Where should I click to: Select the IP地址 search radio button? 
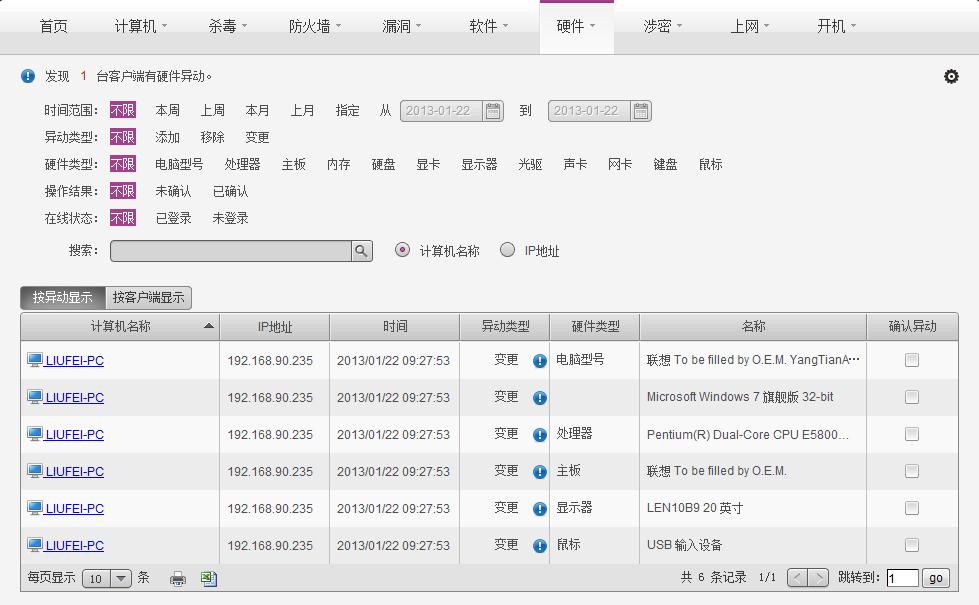pos(508,250)
